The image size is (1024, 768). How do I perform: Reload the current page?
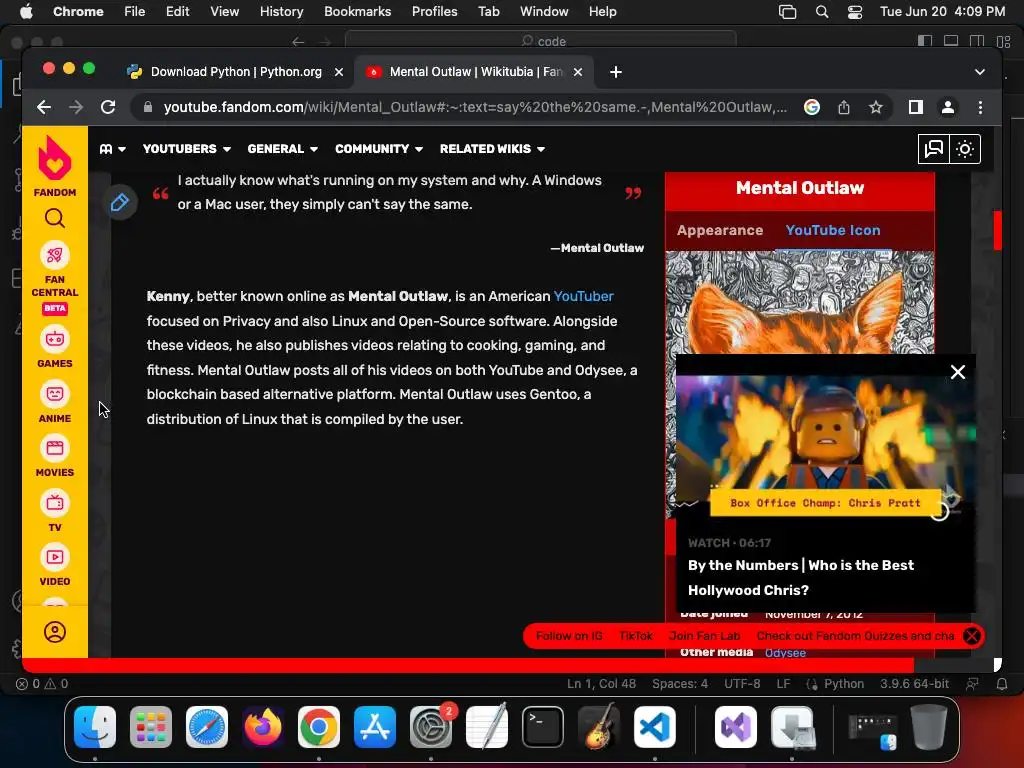[108, 107]
